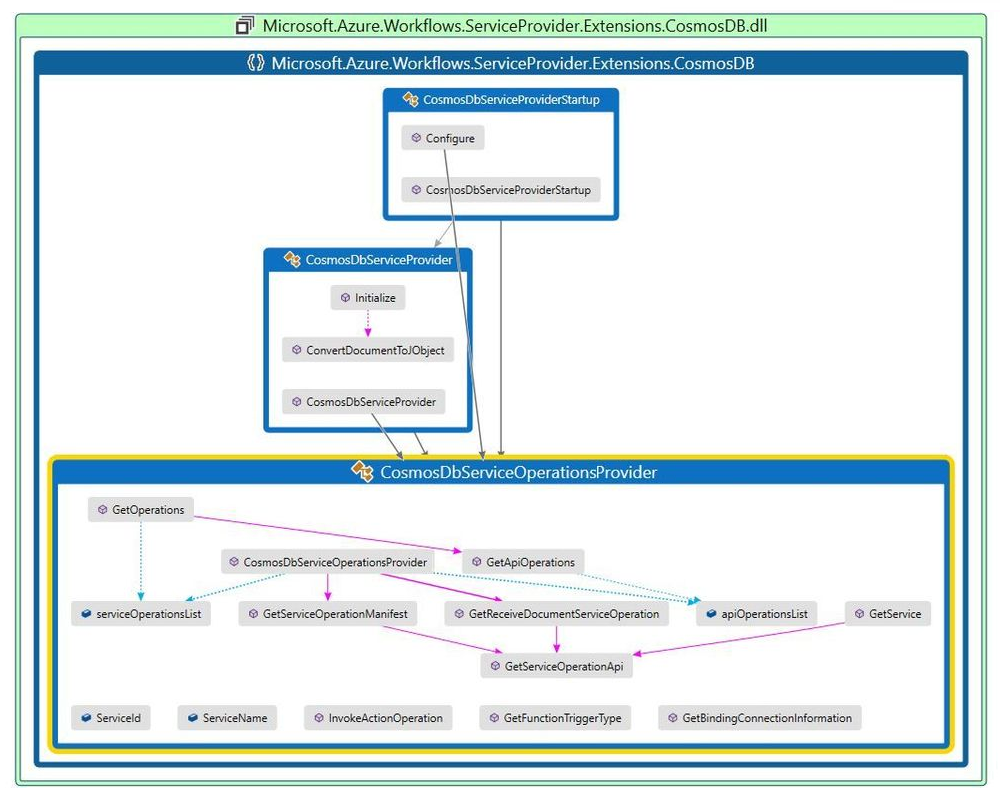Click the class icon on CosmosDbServiceOperationsProvider header
The width and height of the screenshot is (1000, 800).
click(x=362, y=471)
